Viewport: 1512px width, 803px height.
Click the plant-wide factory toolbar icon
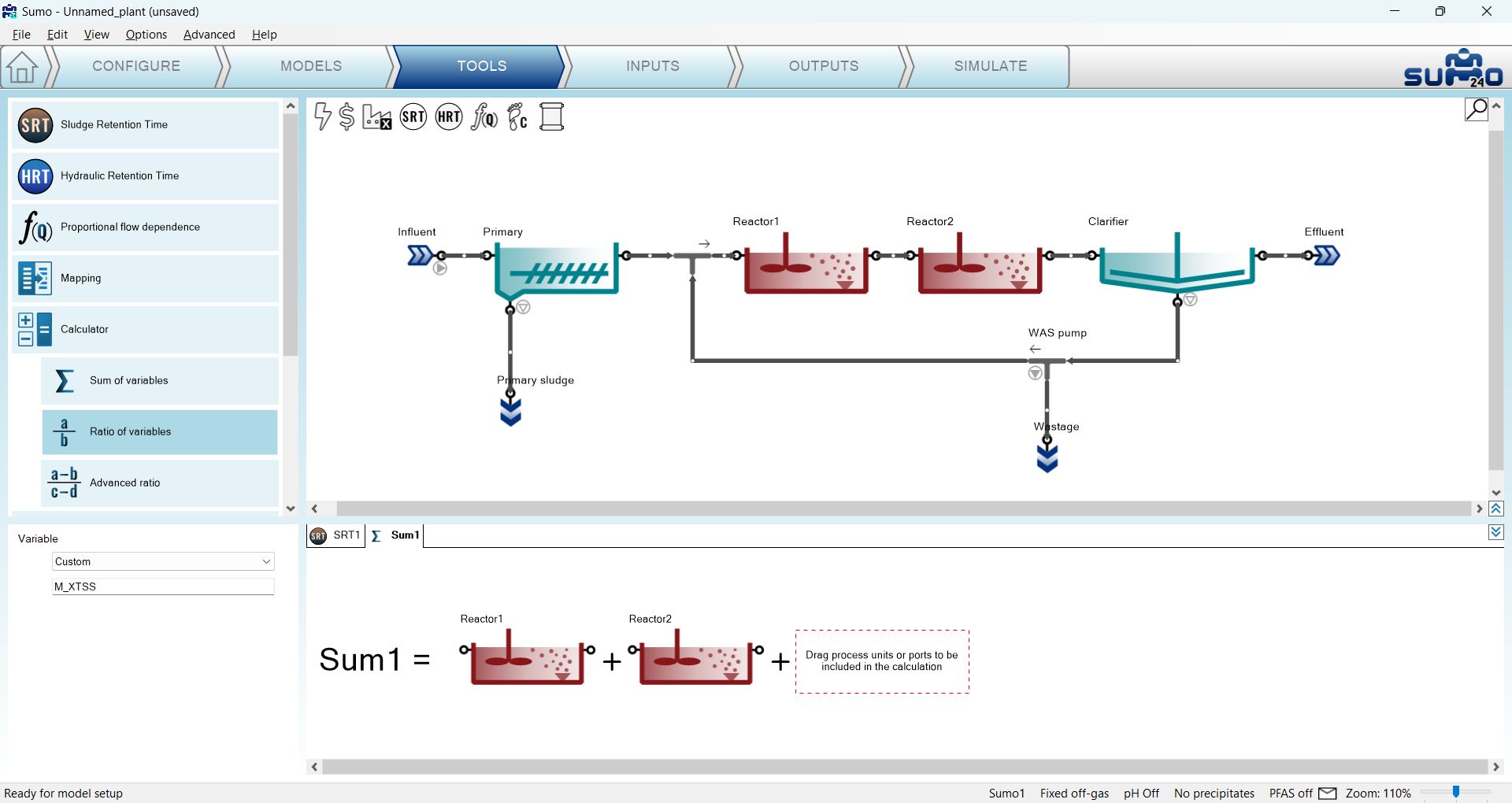(x=377, y=117)
